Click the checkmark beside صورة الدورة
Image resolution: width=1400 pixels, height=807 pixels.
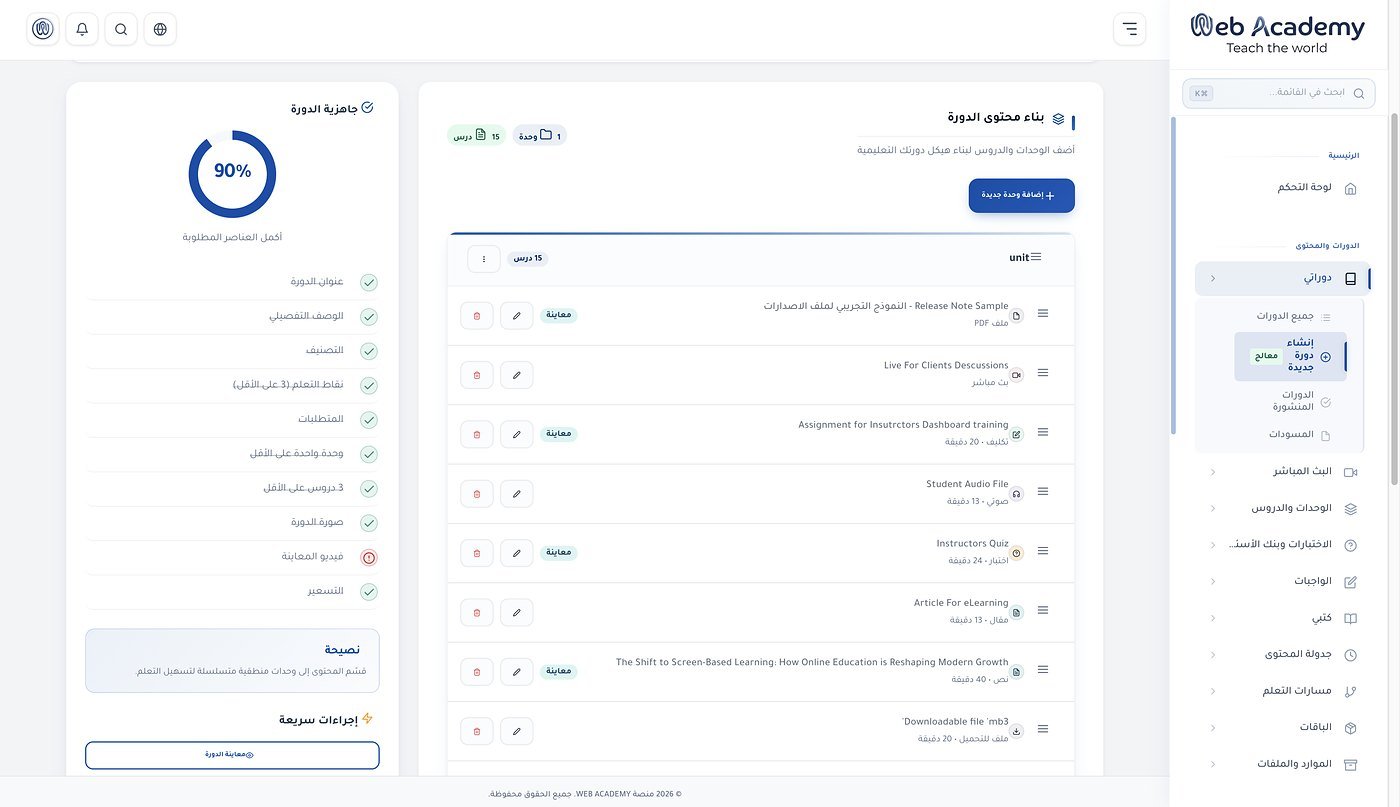pos(369,523)
